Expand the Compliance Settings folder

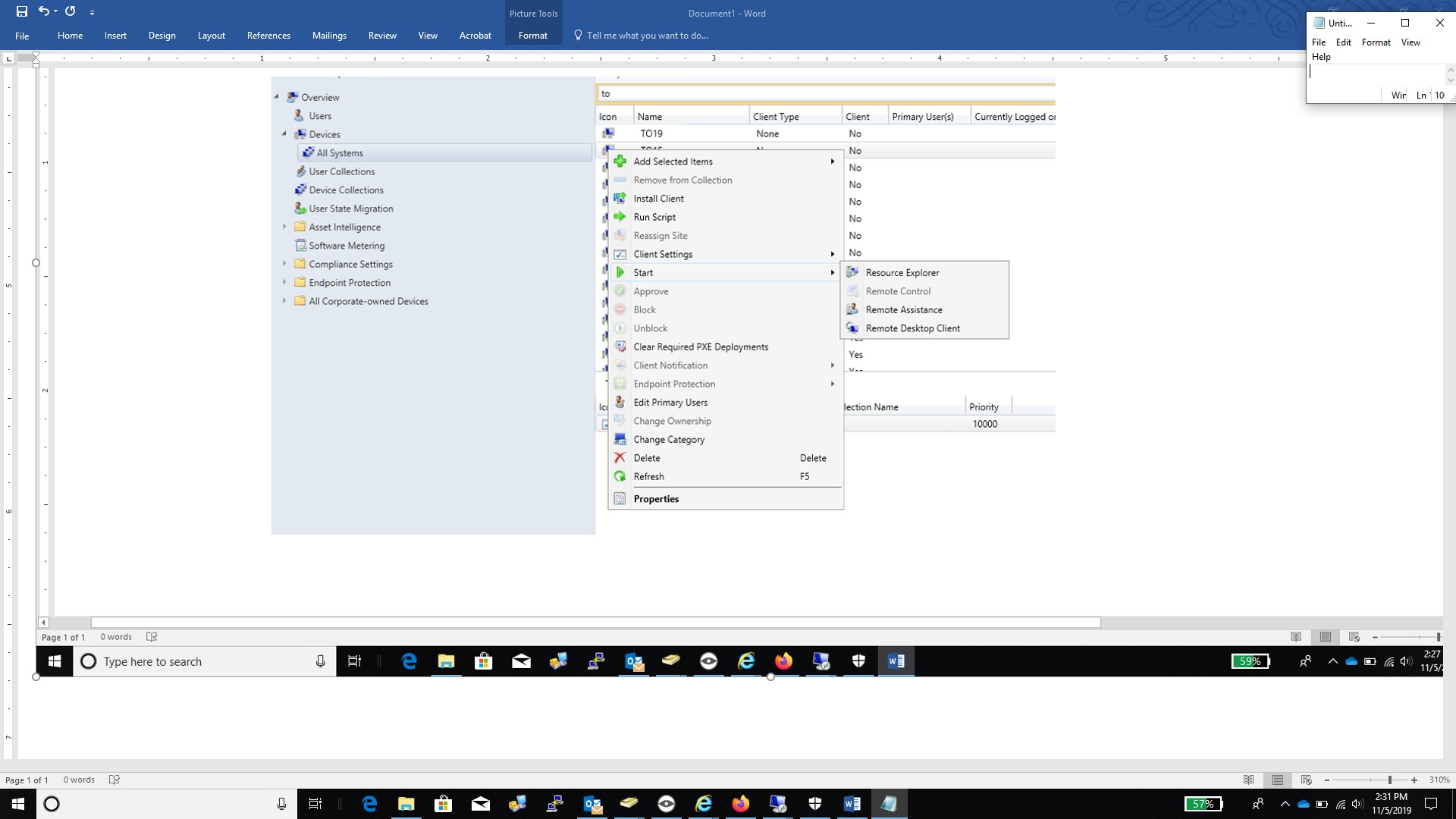(284, 264)
